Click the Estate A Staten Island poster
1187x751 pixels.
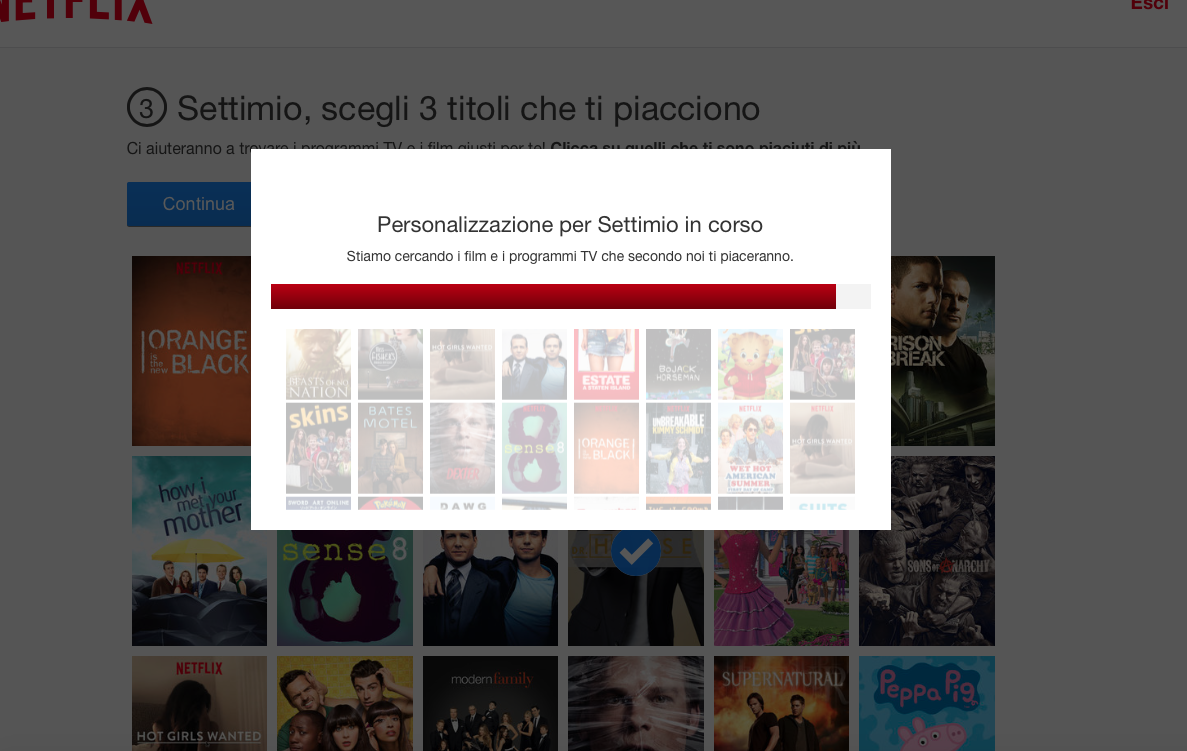[606, 364]
